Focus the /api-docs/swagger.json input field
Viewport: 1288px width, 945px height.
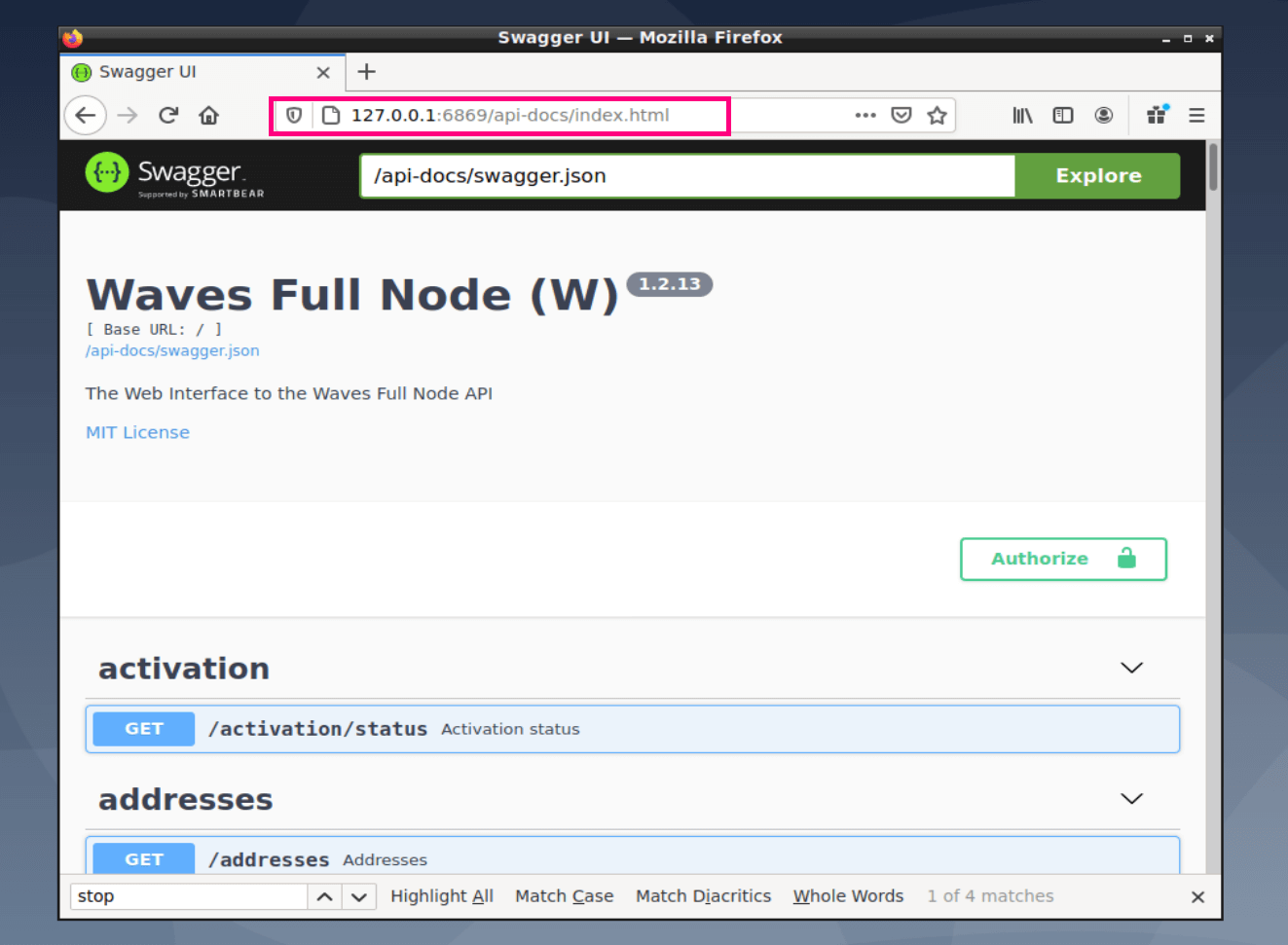[x=687, y=176]
